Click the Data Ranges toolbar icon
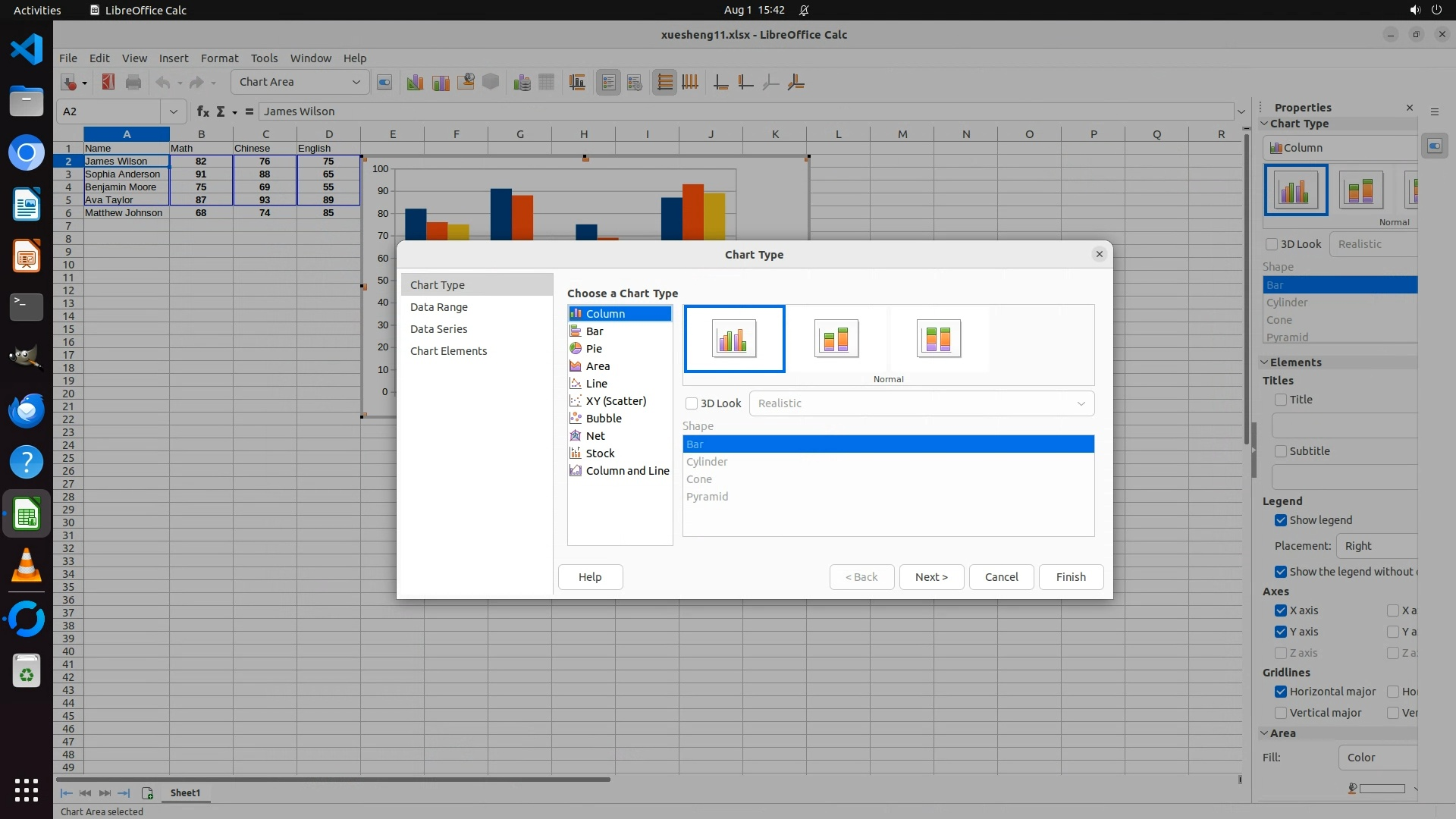 click(522, 83)
